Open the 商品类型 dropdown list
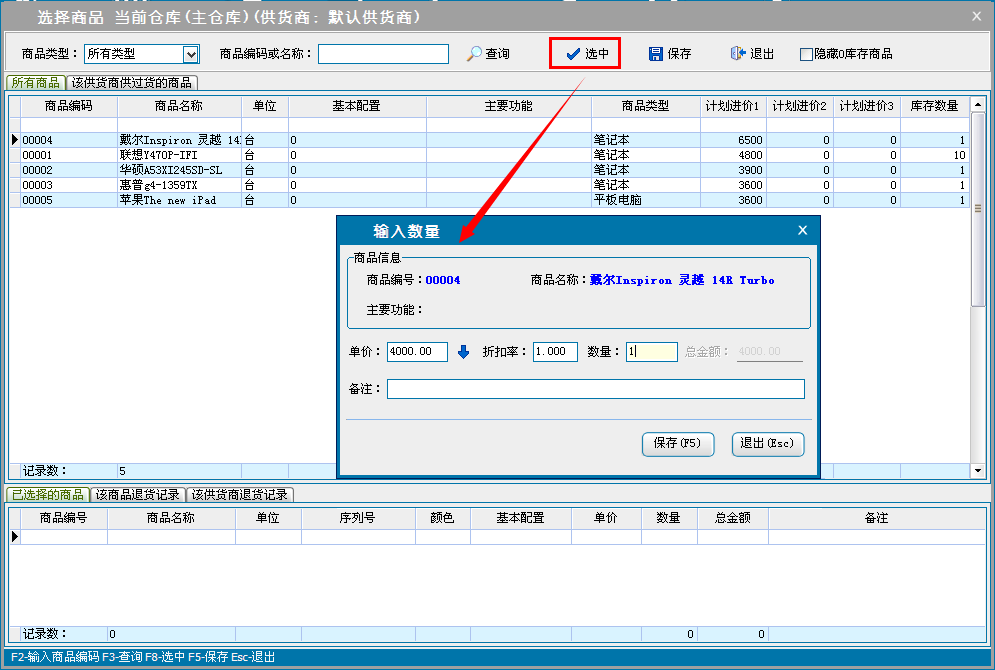Screen dimensions: 995x670 (x=191, y=54)
